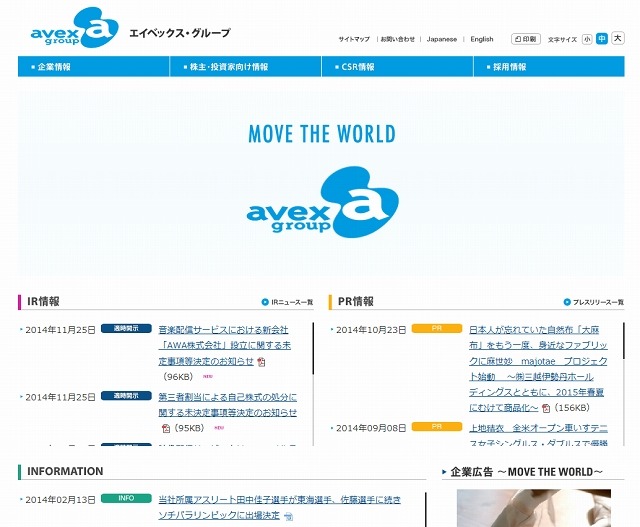Switch language to Japanese
The width and height of the screenshot is (640, 527).
[442, 39]
